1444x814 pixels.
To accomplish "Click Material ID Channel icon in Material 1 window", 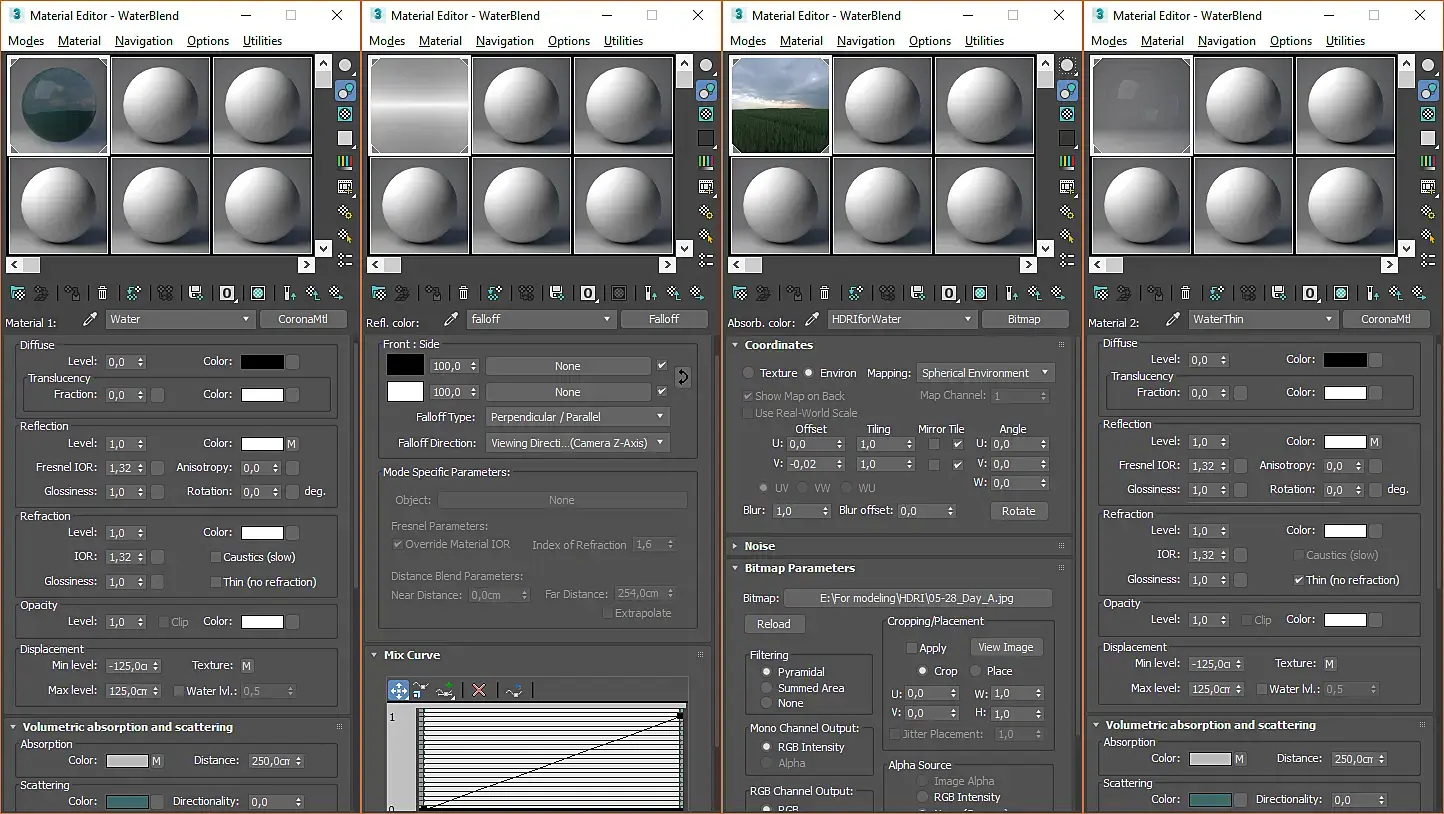I will (227, 293).
